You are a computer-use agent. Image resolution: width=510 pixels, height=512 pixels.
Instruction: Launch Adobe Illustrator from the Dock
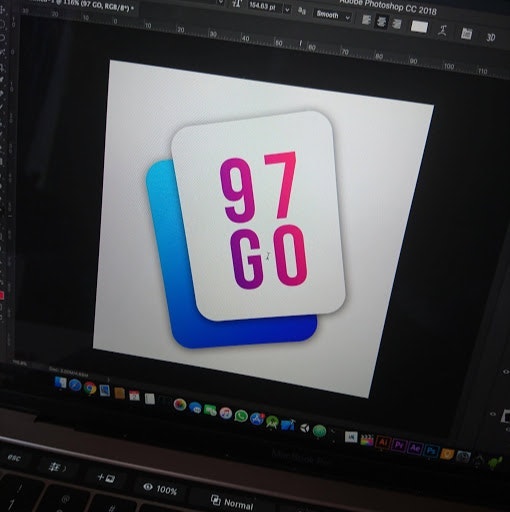[383, 442]
